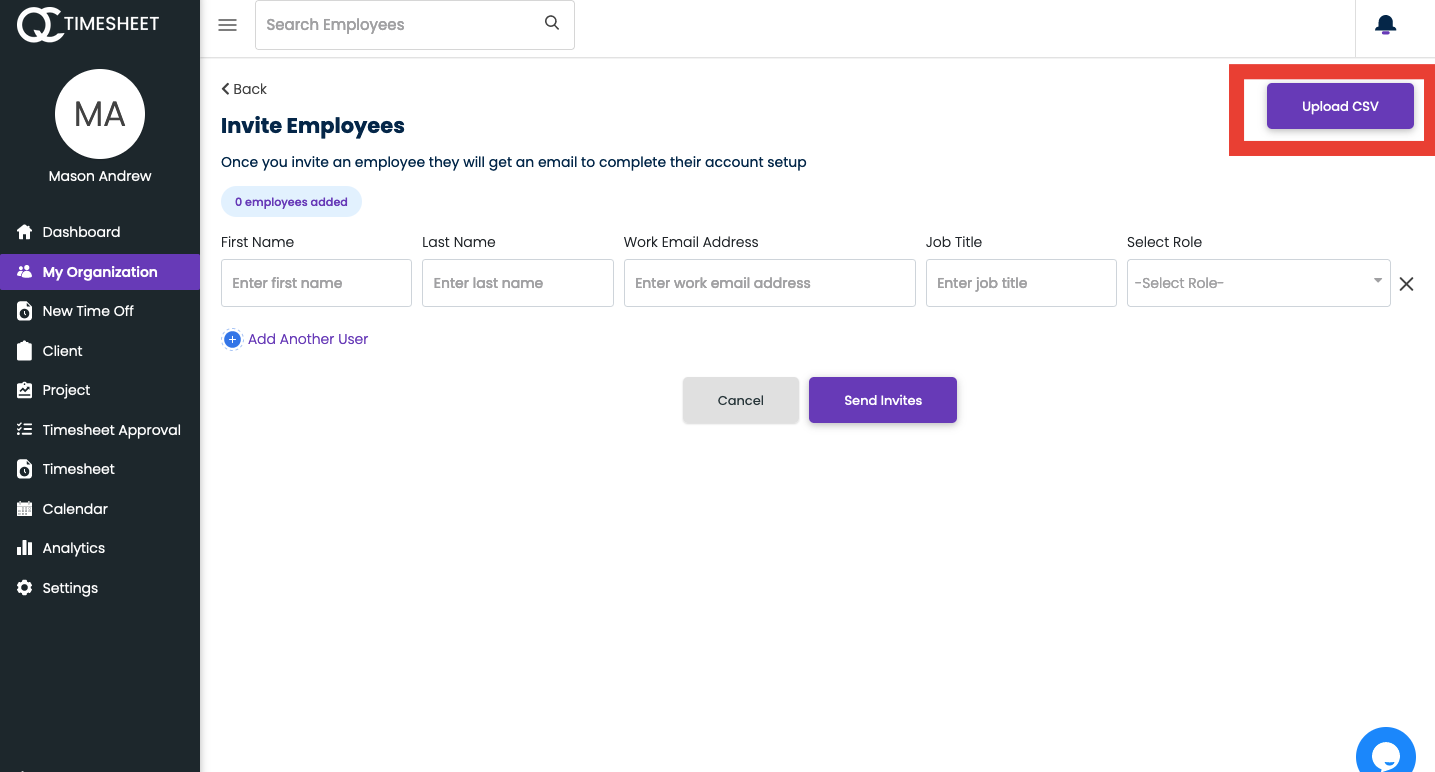Open the Timesheet Approval icon
The image size is (1435, 772).
(23, 429)
